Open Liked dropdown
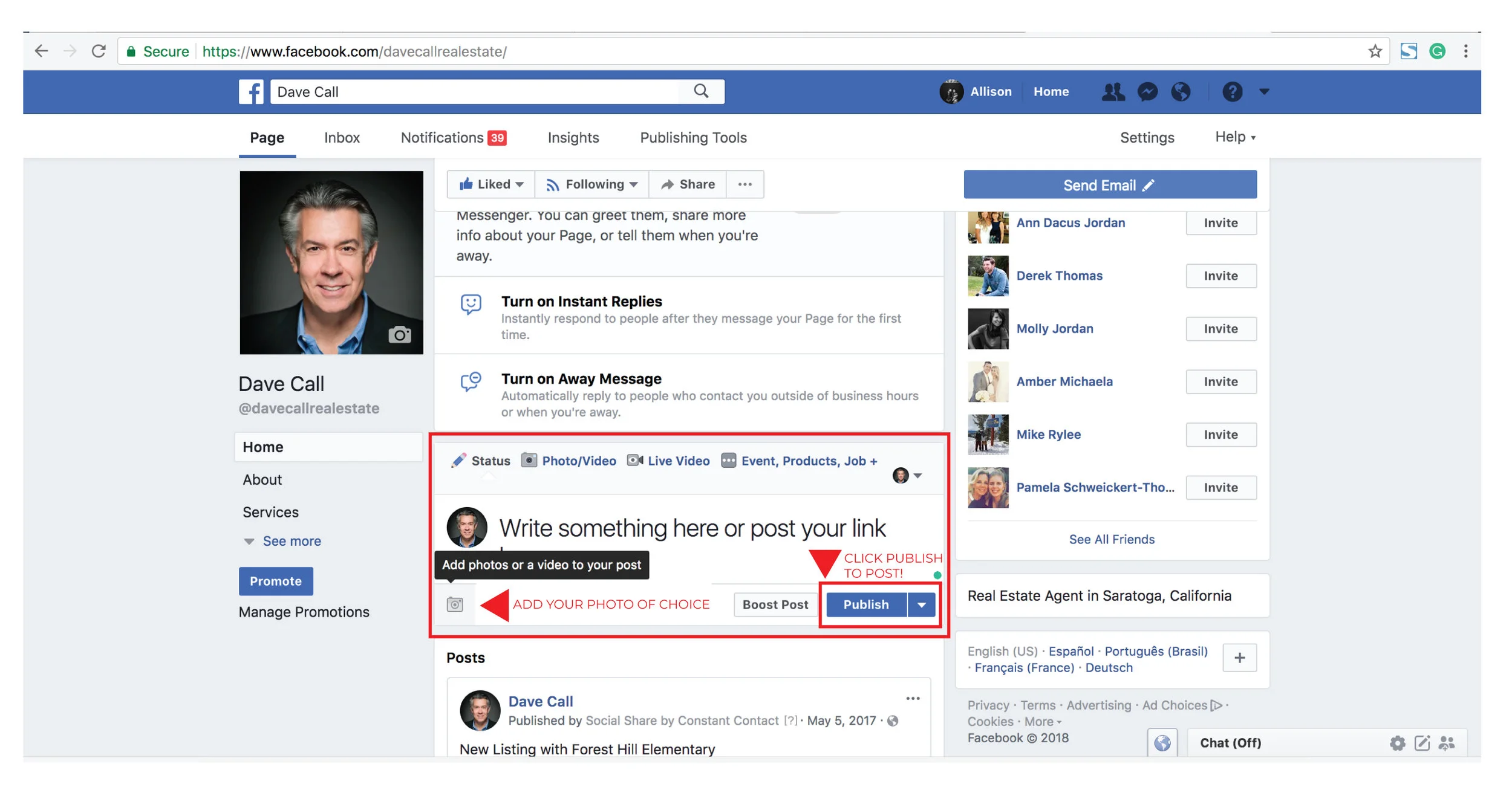The image size is (1512, 790). [x=491, y=184]
